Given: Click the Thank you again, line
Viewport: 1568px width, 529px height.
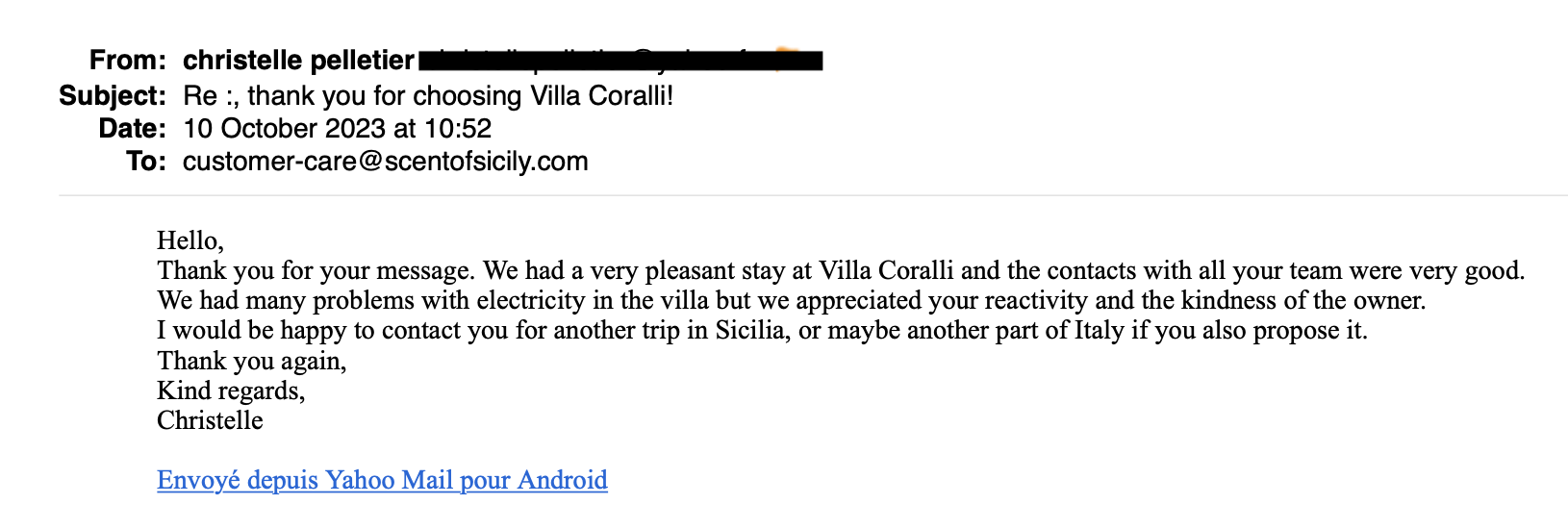Looking at the screenshot, I should point(251,361).
